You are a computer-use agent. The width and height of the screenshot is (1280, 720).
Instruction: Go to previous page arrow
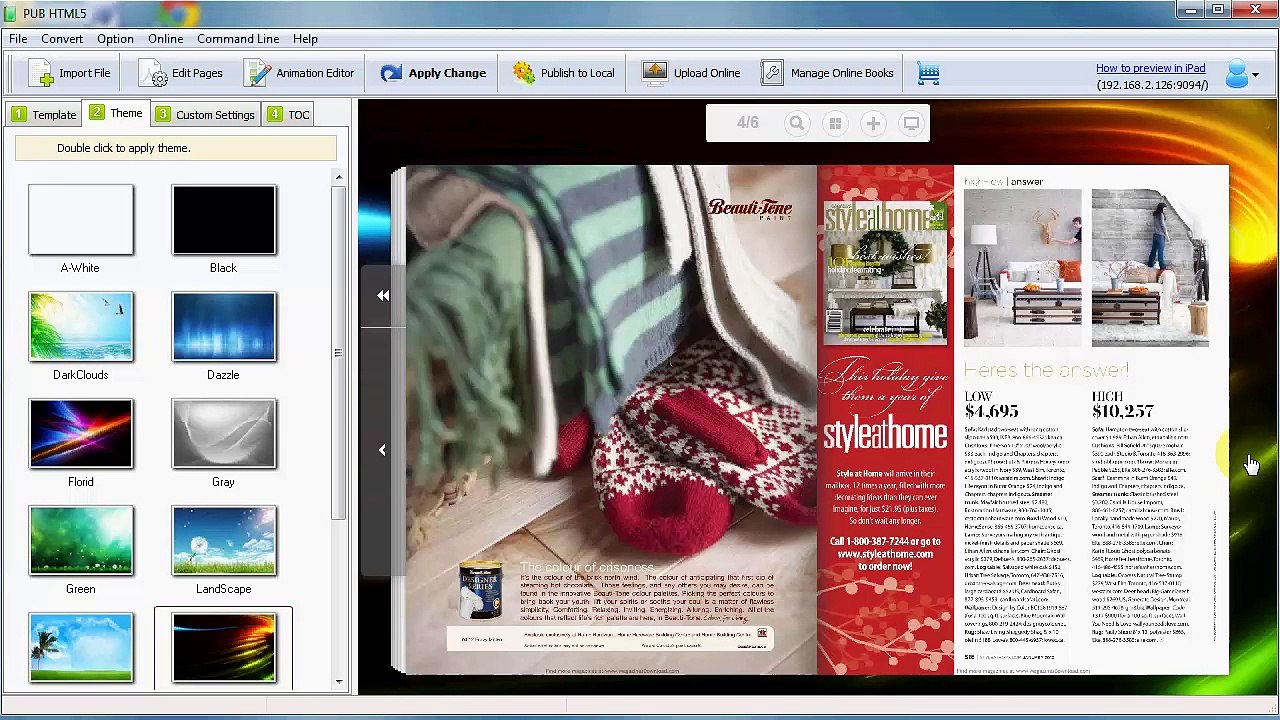click(382, 450)
